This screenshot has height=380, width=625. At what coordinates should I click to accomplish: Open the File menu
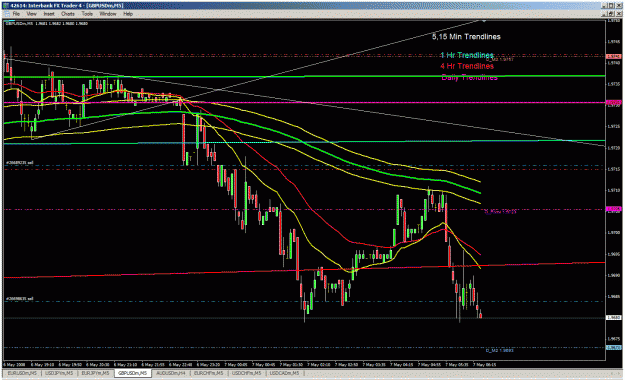(16, 14)
